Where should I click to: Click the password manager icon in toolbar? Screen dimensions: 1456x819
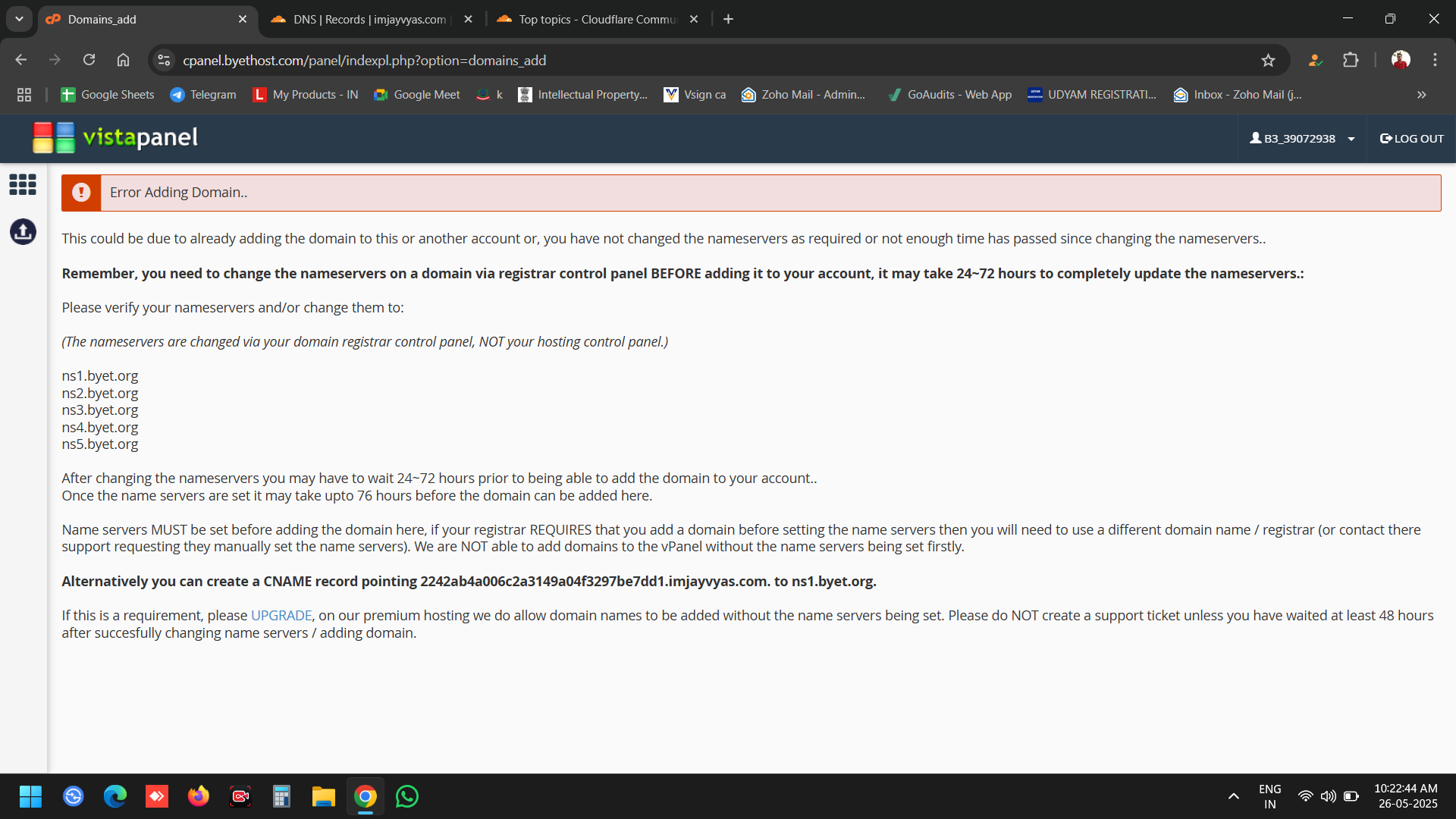1316,60
